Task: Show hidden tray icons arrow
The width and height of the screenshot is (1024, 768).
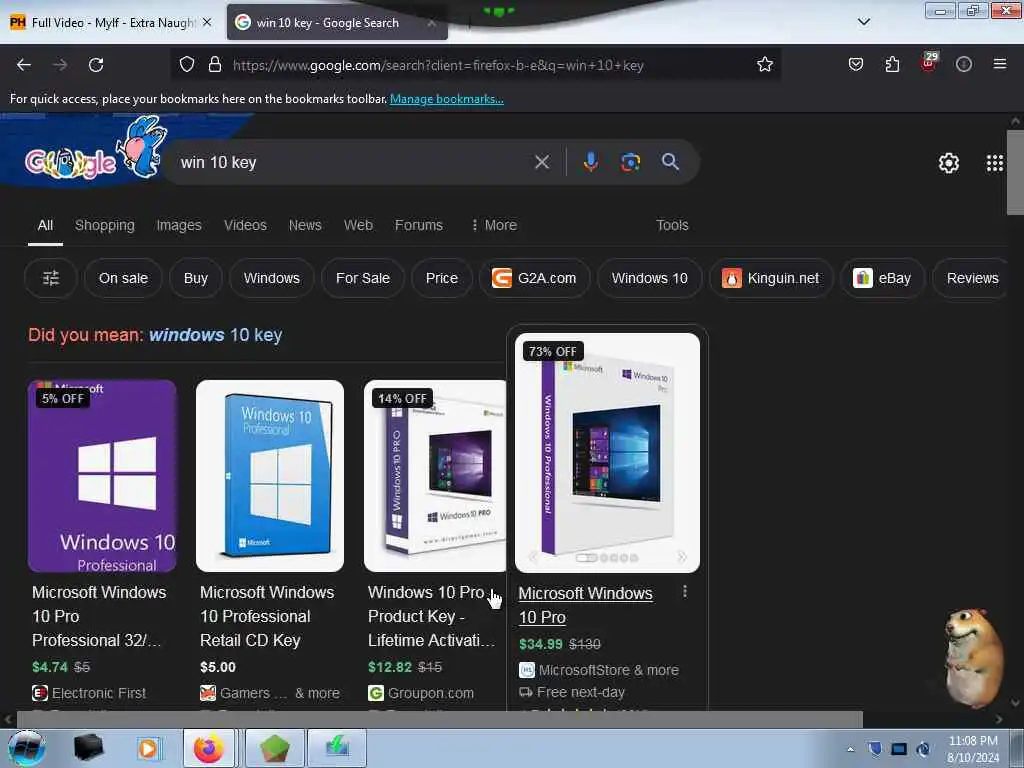Action: [x=850, y=749]
